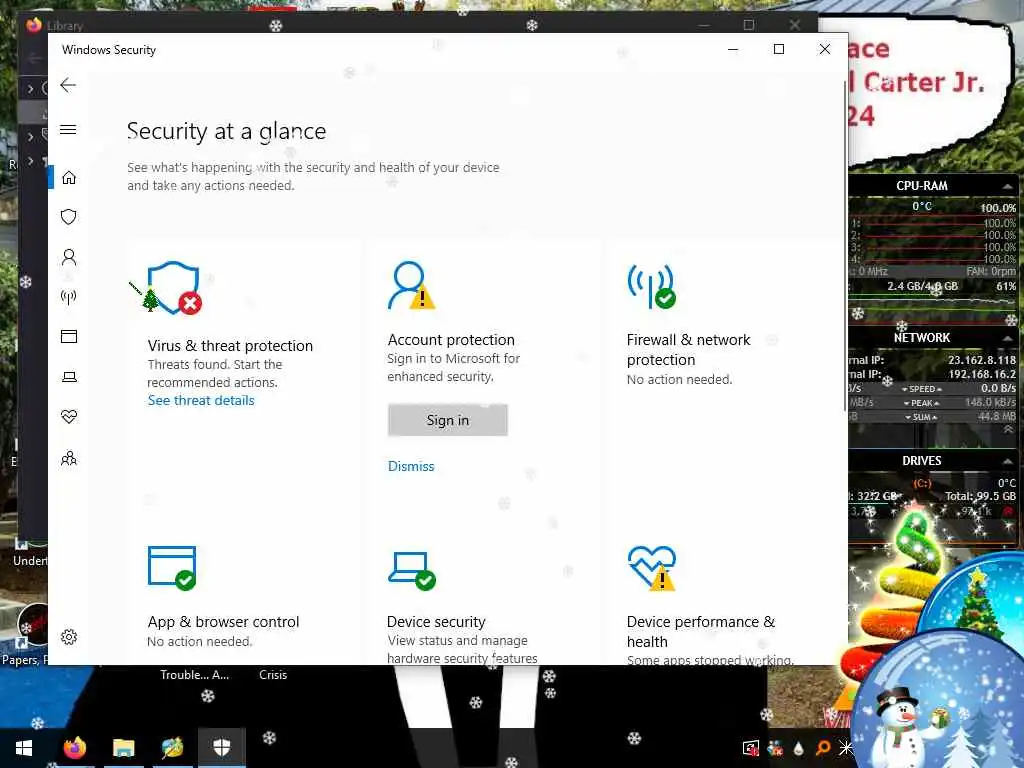Click the App & browser control tile icon

pos(172,568)
